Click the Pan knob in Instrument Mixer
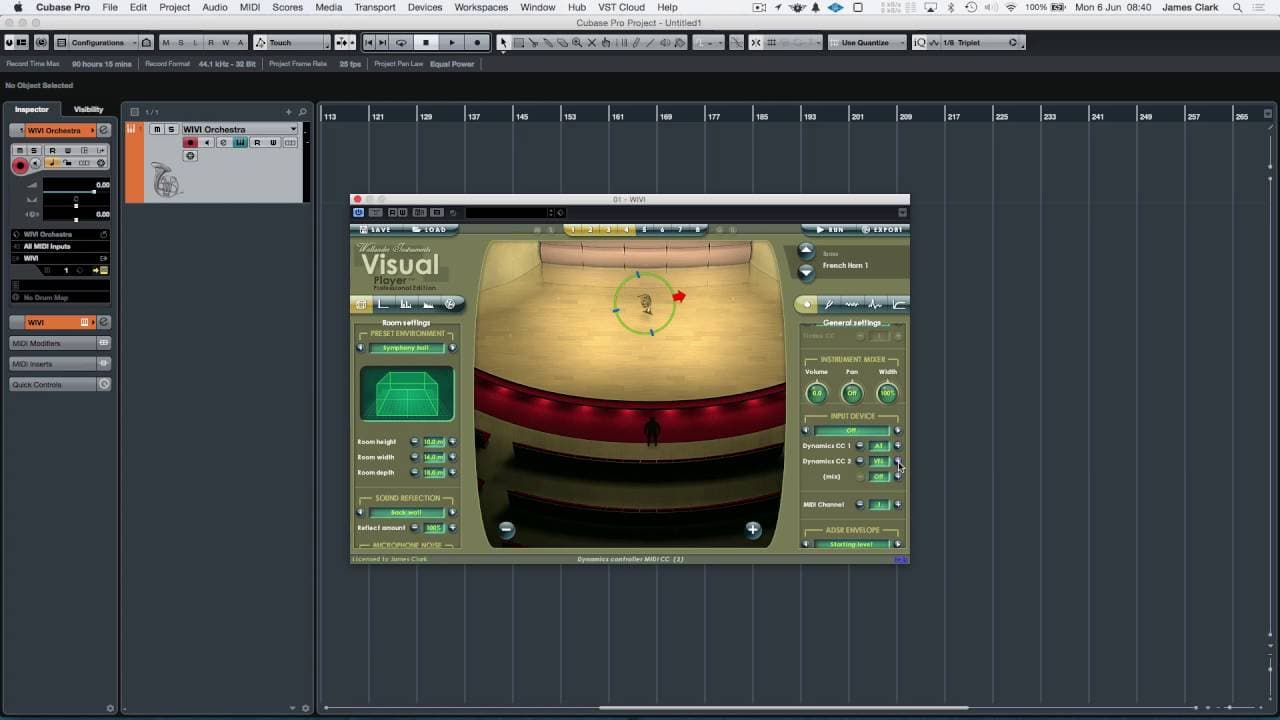Viewport: 1280px width, 720px height. click(x=851, y=393)
